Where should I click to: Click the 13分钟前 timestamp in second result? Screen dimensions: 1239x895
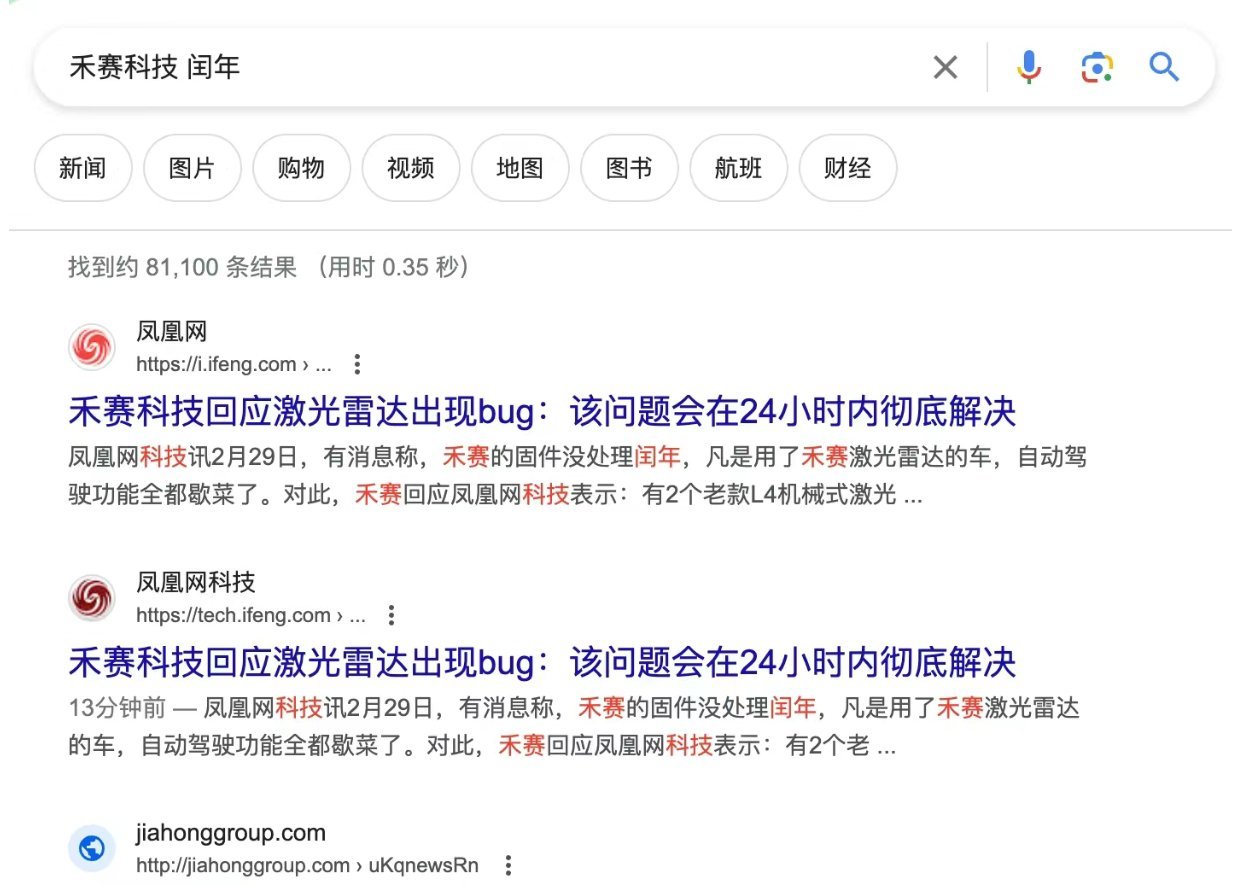(x=117, y=708)
